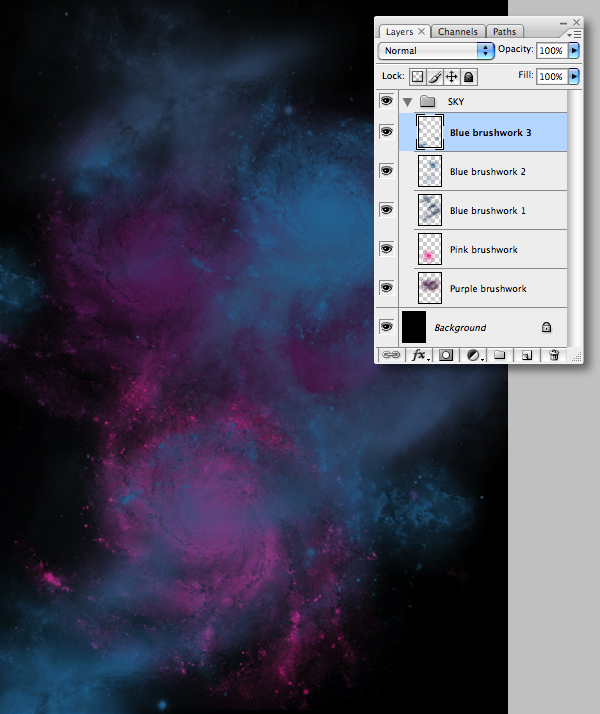The image size is (600, 714).
Task: Select the "Pink brushwork" layer name
Action: pos(483,250)
